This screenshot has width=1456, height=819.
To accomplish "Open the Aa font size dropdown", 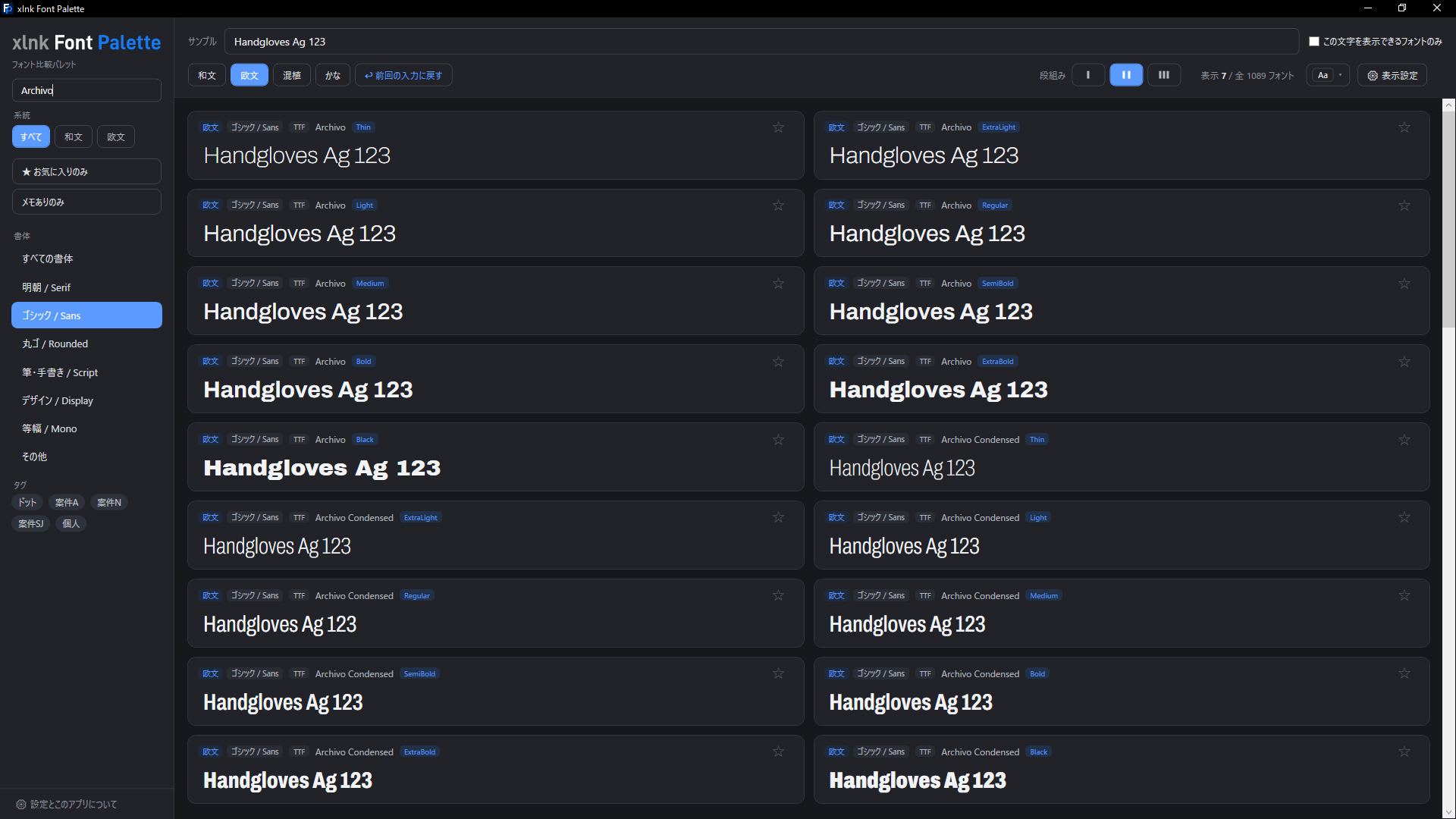I will (1328, 75).
